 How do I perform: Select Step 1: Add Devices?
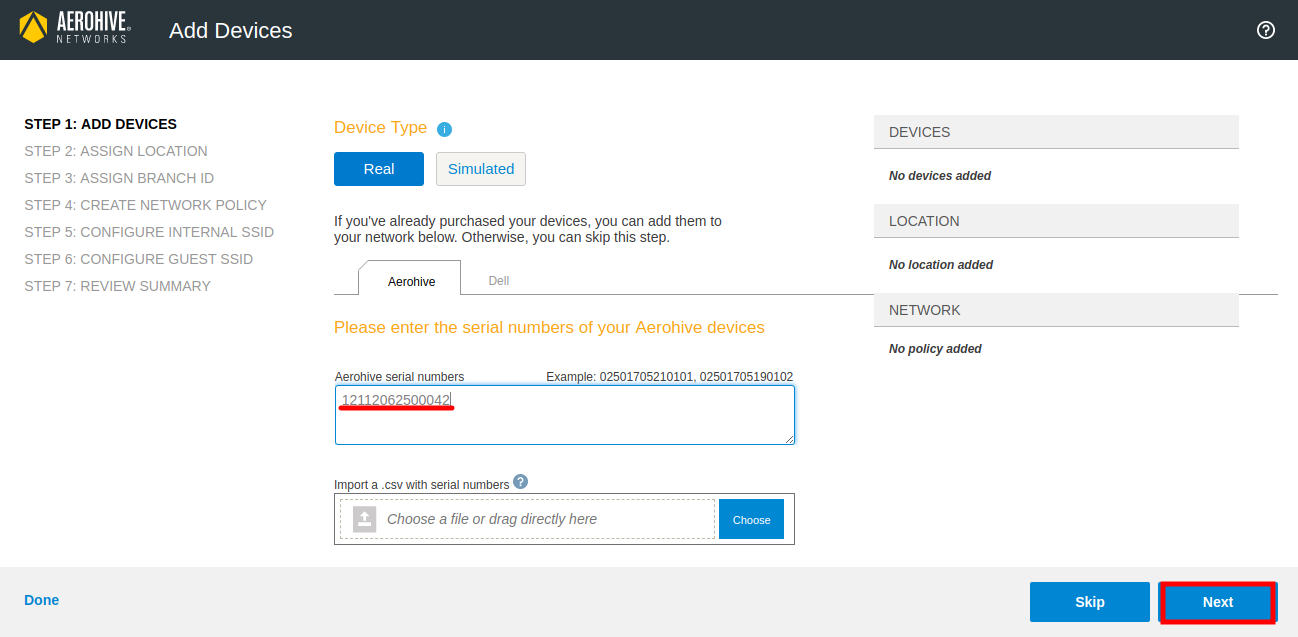point(101,124)
